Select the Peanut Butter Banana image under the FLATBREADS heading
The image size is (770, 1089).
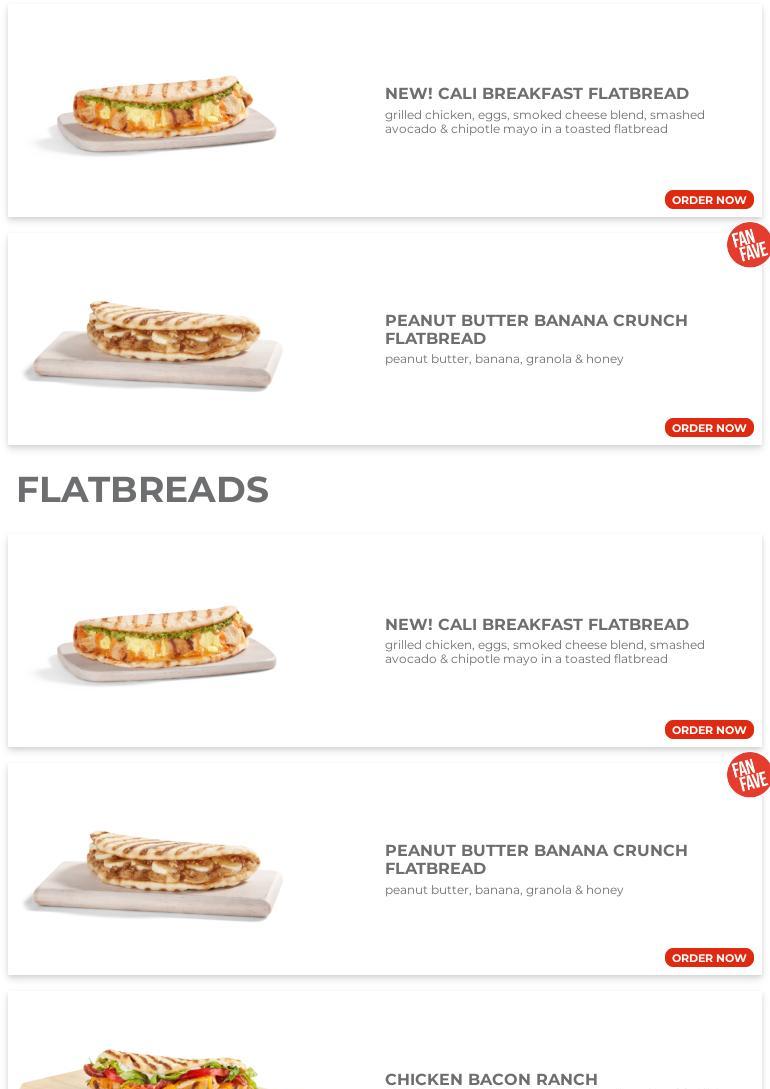155,873
